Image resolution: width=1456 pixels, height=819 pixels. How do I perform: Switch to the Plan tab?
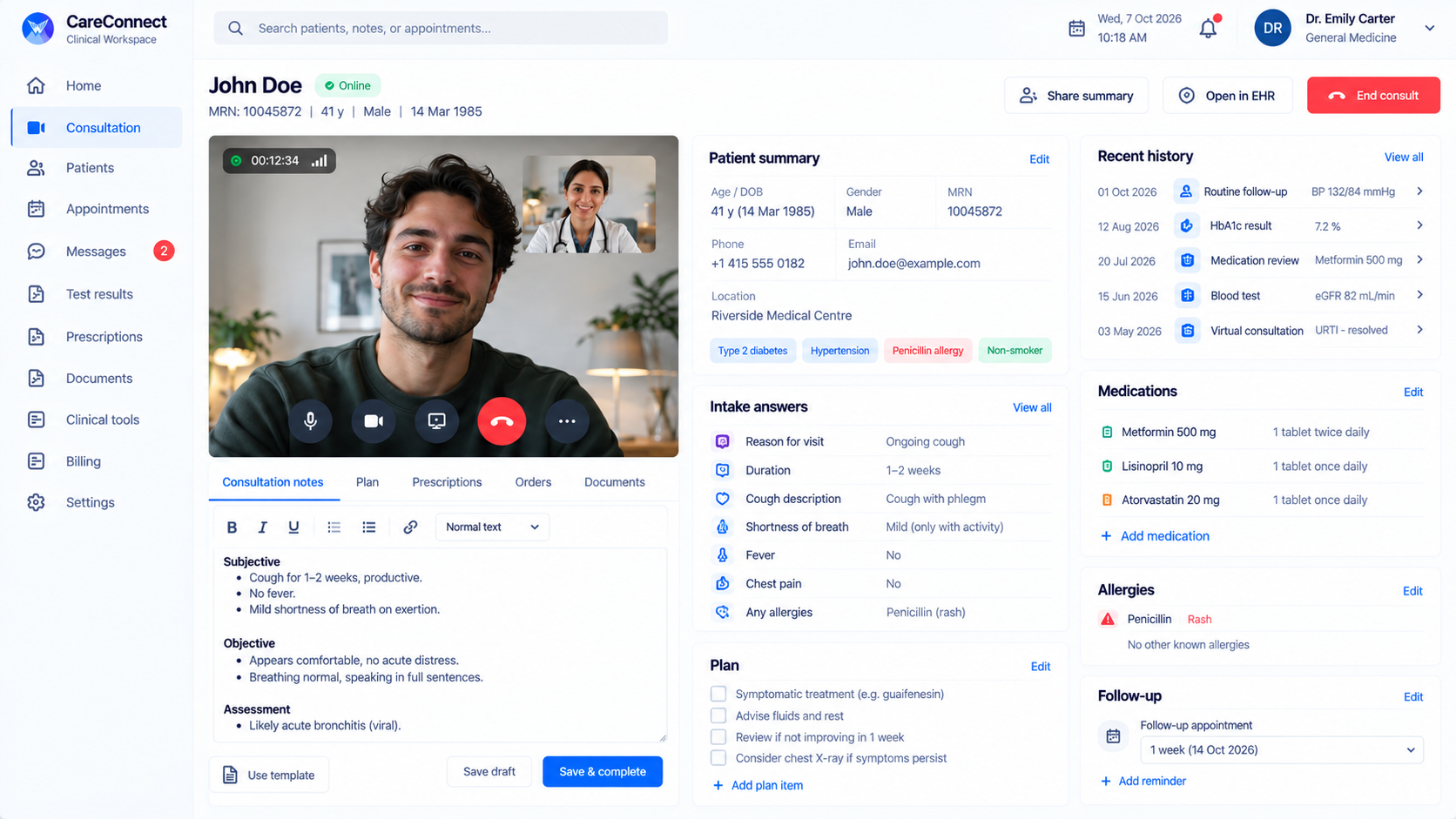tap(367, 482)
